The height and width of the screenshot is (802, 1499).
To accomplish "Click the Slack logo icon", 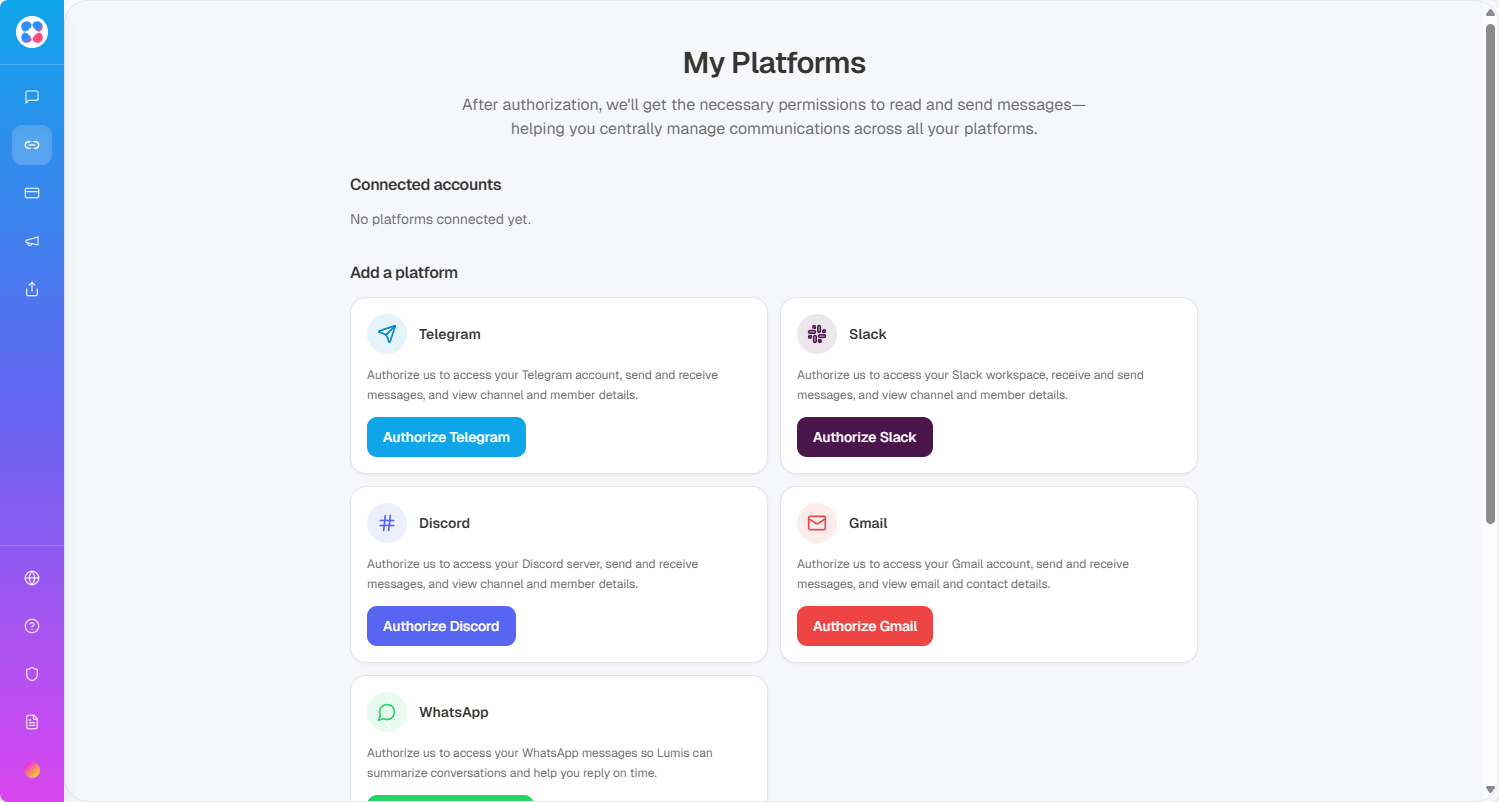I will 817,334.
